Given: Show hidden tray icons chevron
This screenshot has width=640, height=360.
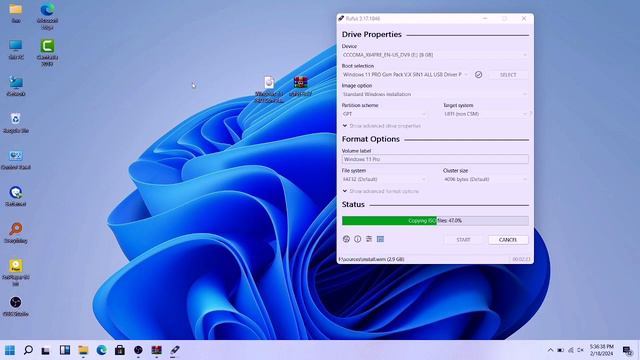Looking at the screenshot, I should pos(550,350).
